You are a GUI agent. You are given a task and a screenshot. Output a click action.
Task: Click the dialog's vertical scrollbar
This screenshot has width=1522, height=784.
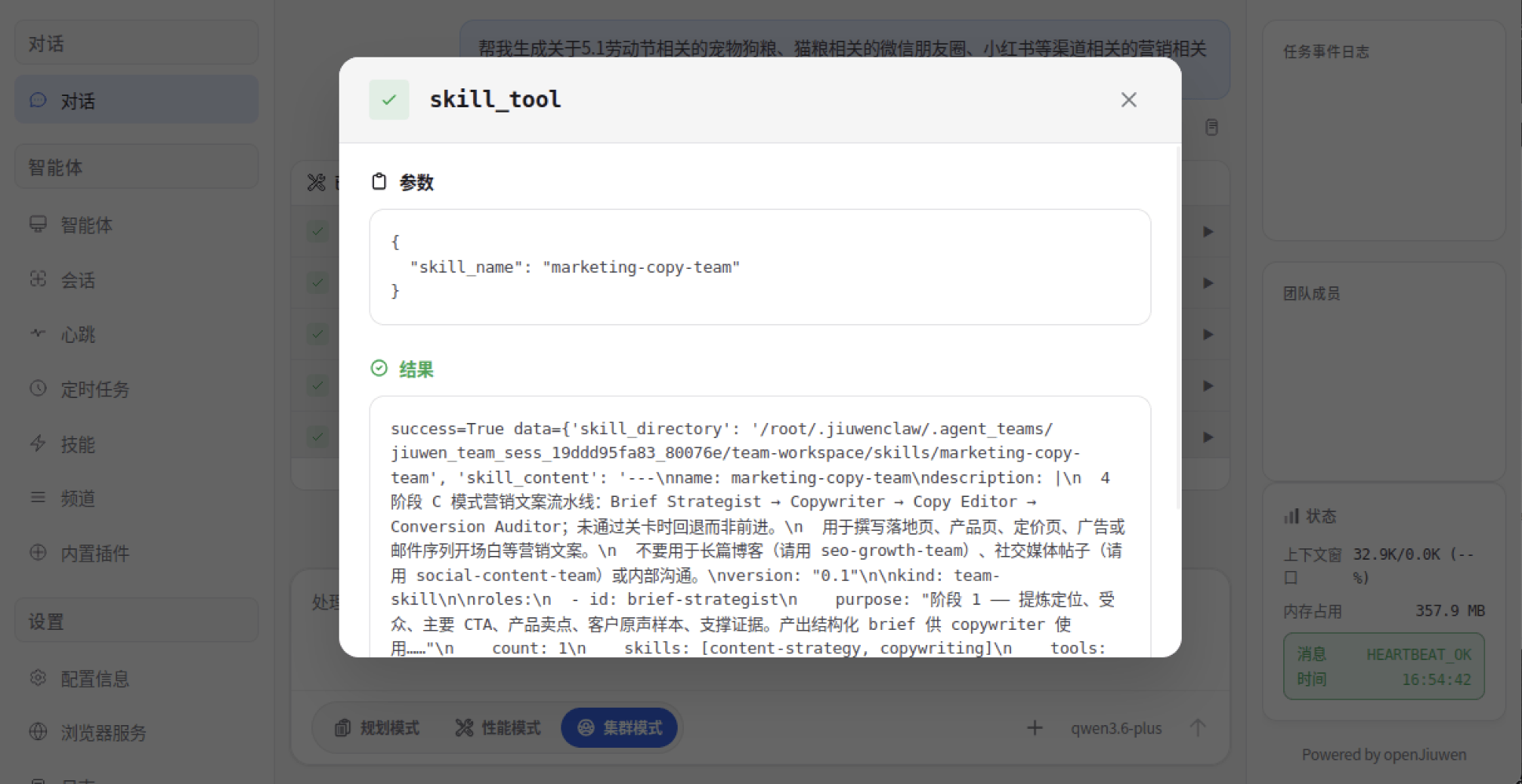pyautogui.click(x=1177, y=329)
